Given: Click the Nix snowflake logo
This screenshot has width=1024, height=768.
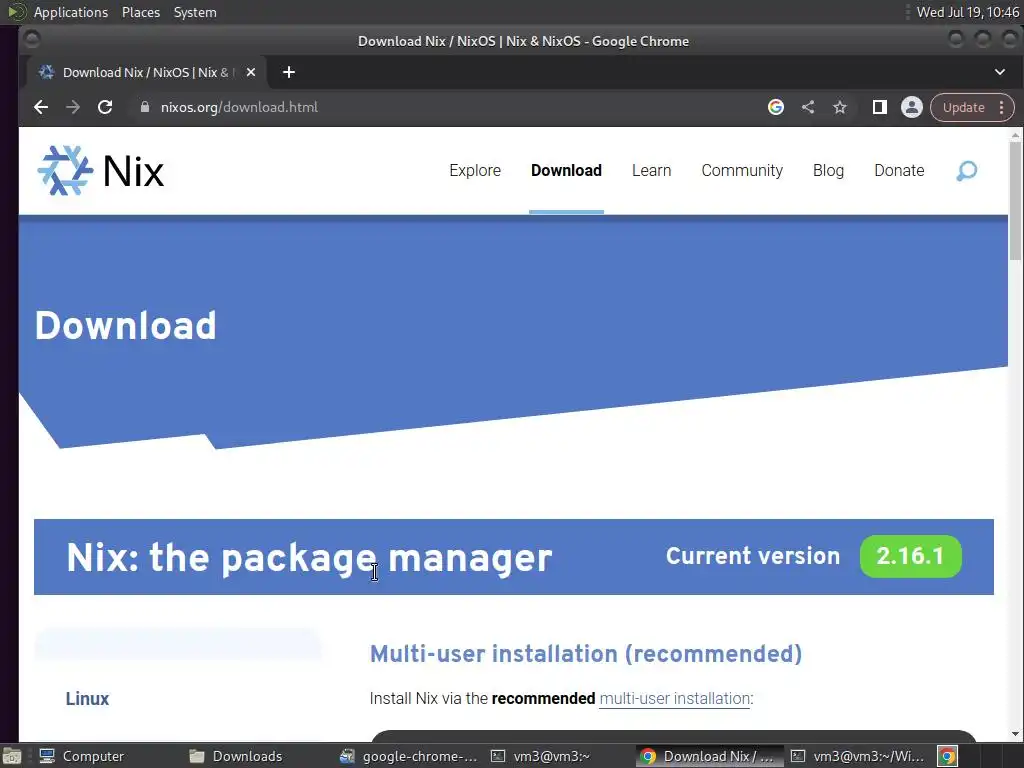Looking at the screenshot, I should click(x=65, y=170).
